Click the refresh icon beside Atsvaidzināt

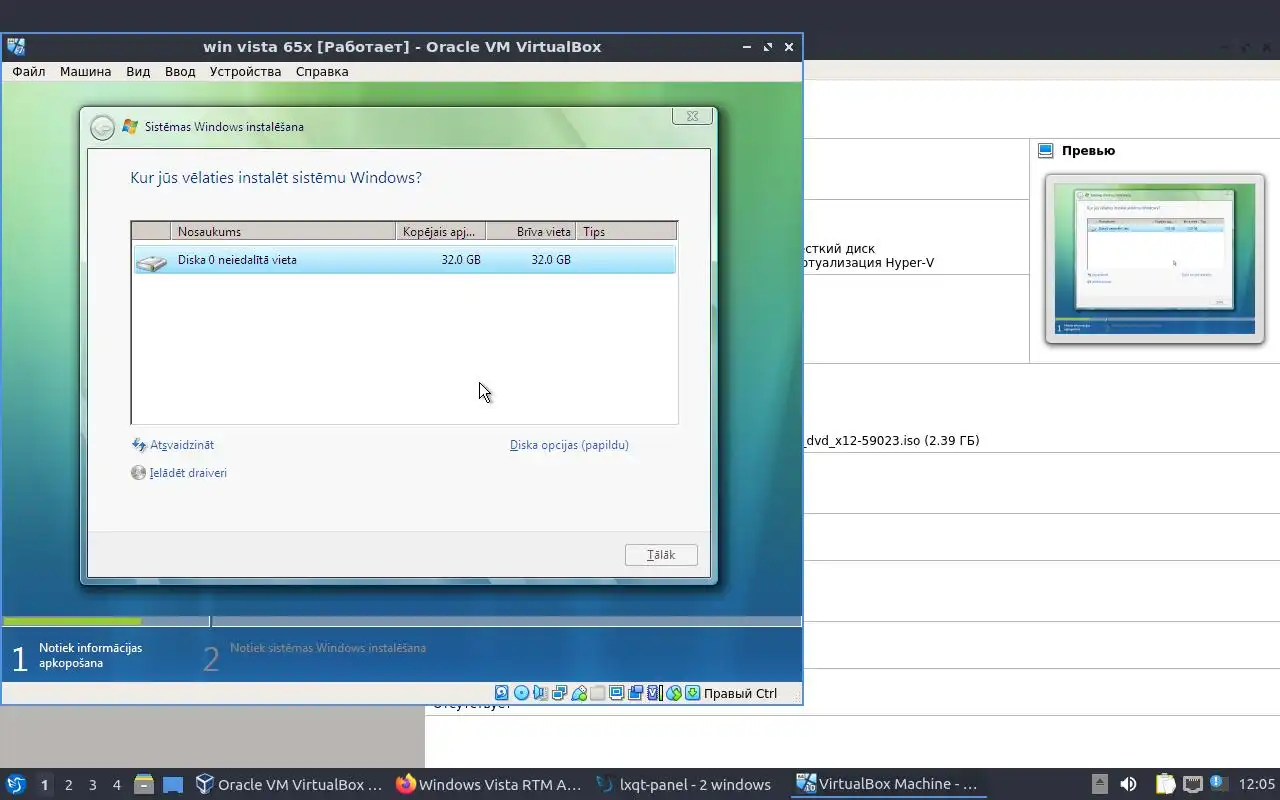click(x=139, y=445)
